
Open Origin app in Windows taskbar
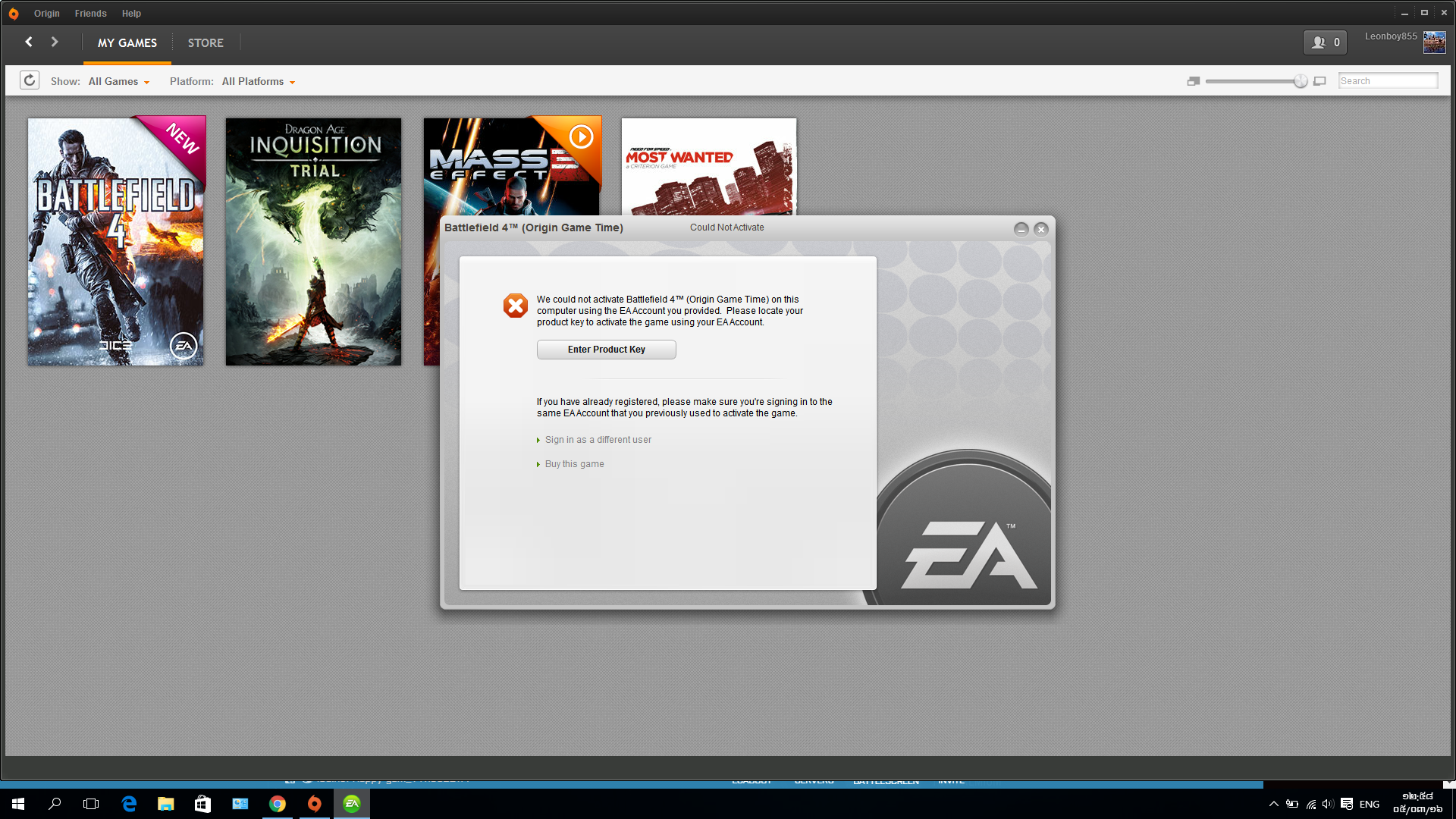pos(314,804)
